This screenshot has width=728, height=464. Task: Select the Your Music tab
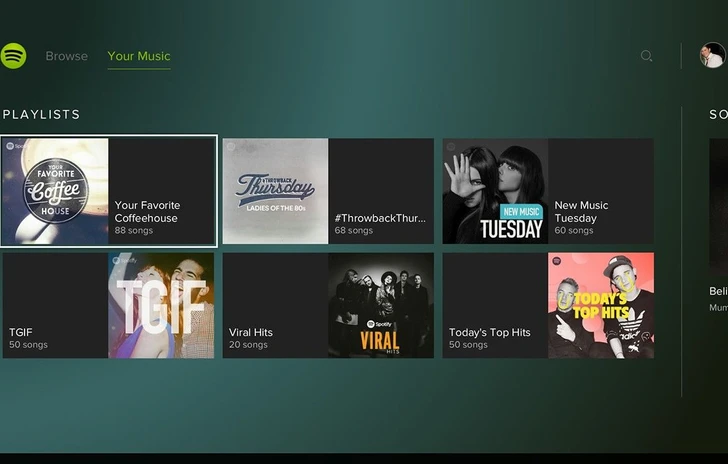[139, 56]
